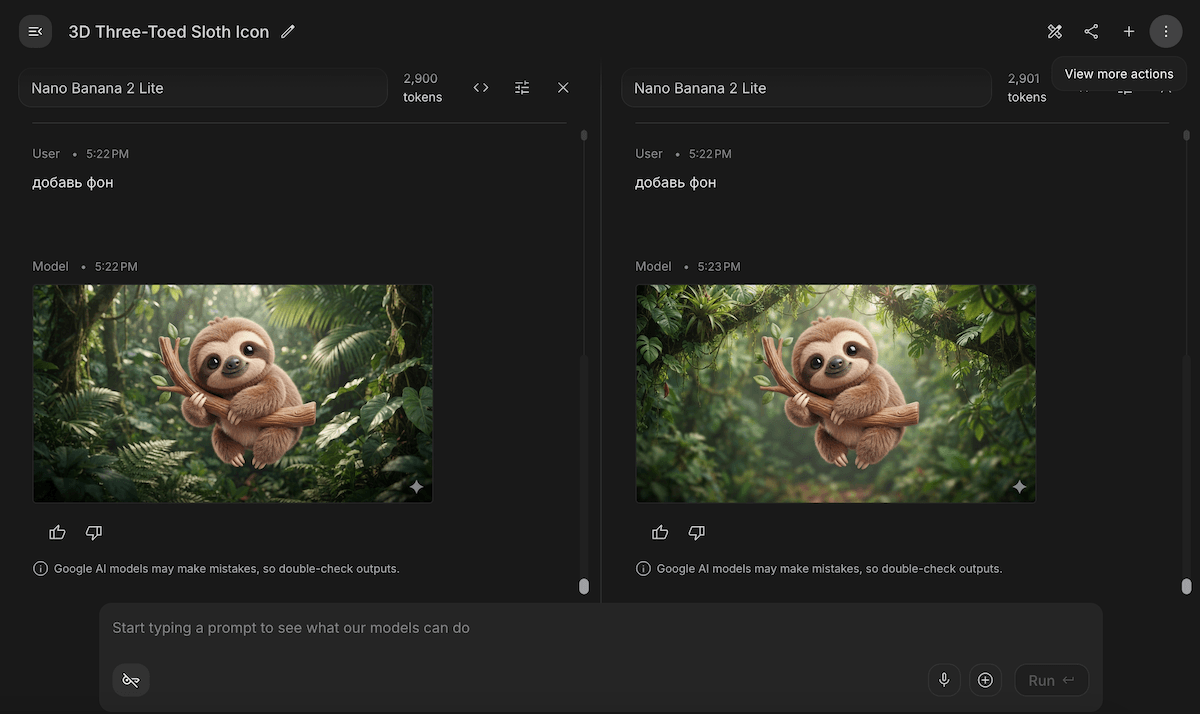Thumbs down the left model response
The height and width of the screenshot is (714, 1200).
coord(94,533)
